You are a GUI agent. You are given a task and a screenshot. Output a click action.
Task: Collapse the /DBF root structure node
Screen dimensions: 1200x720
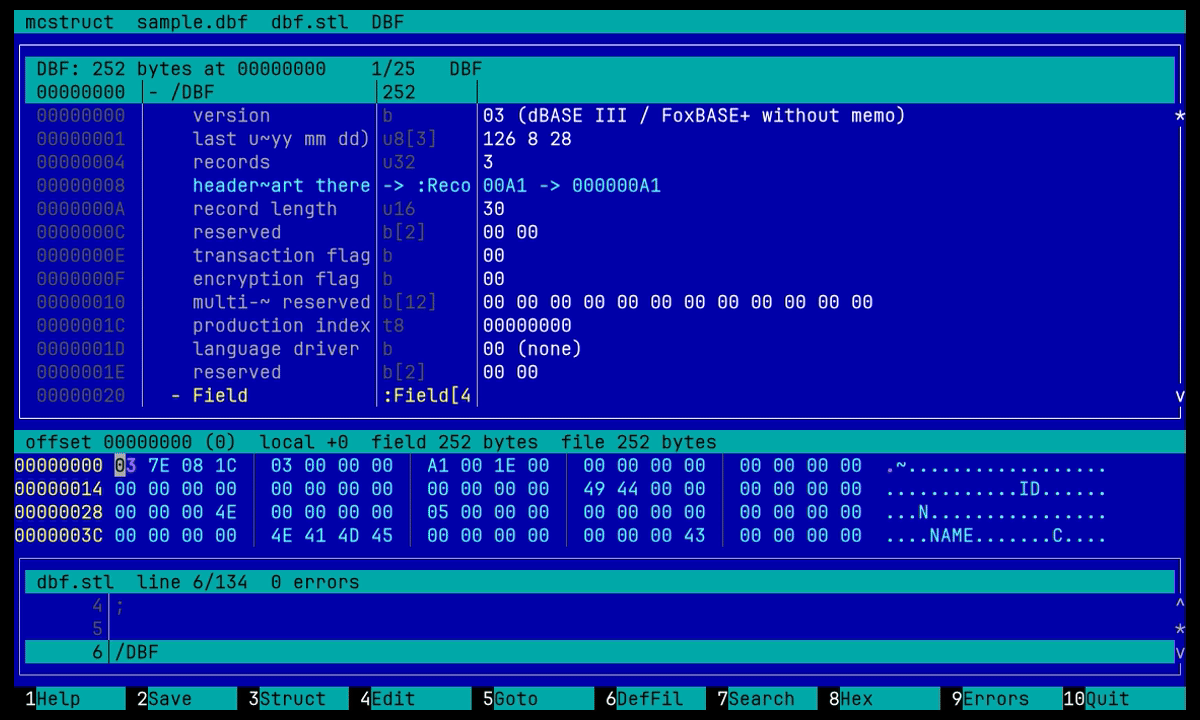[153, 92]
